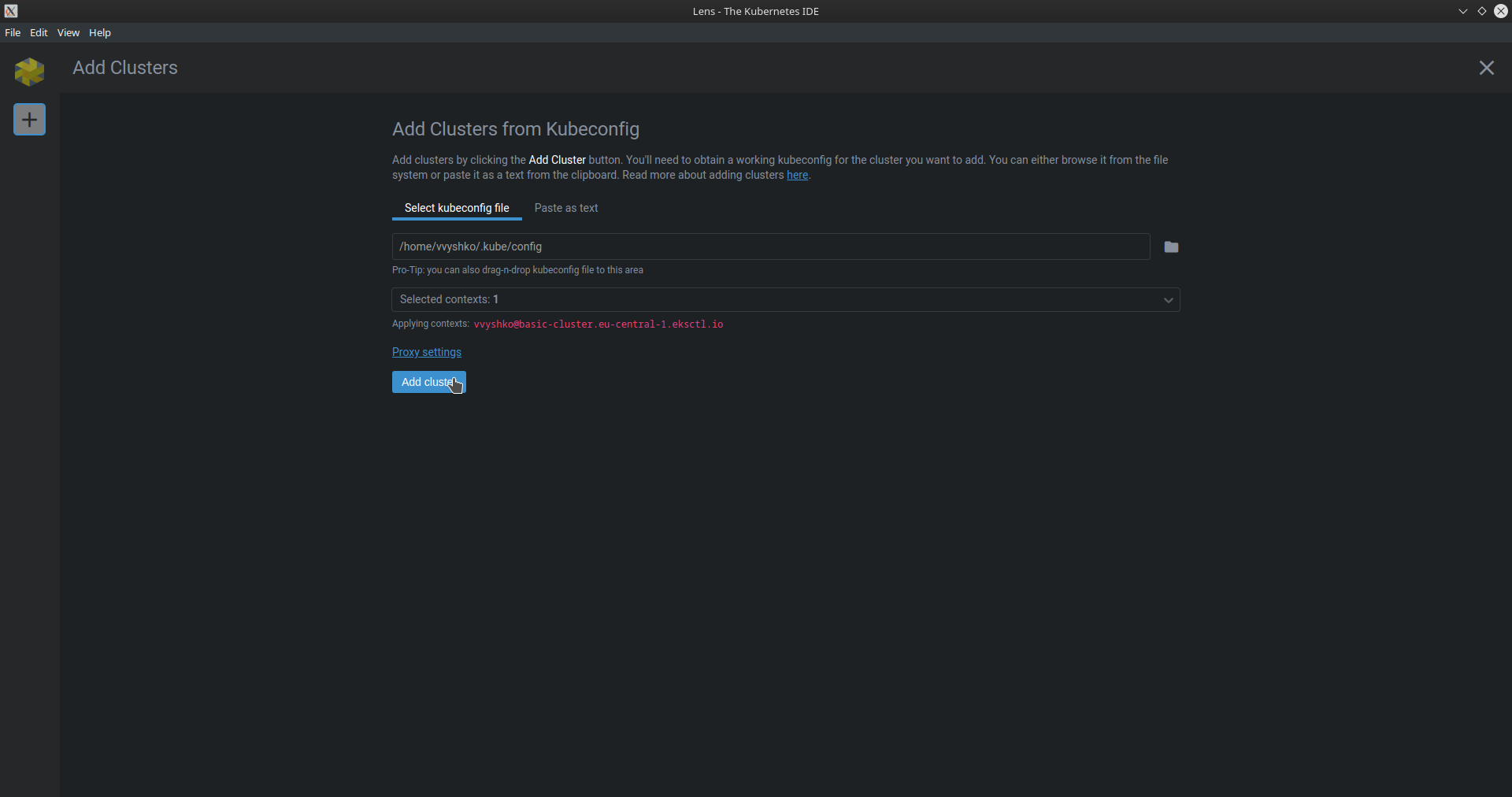Click the Add Clusters from Kubeconfig heading
The height and width of the screenshot is (797, 1512).
click(516, 129)
